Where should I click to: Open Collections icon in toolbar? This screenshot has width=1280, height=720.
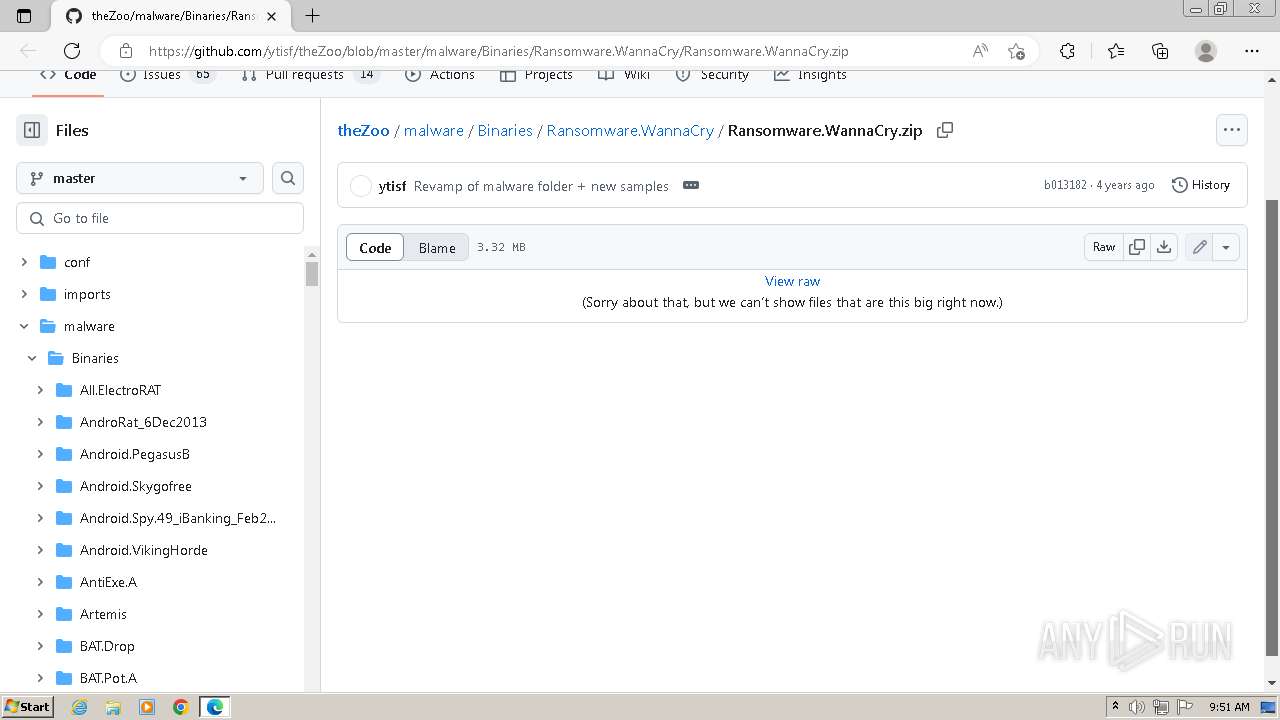pos(1160,51)
